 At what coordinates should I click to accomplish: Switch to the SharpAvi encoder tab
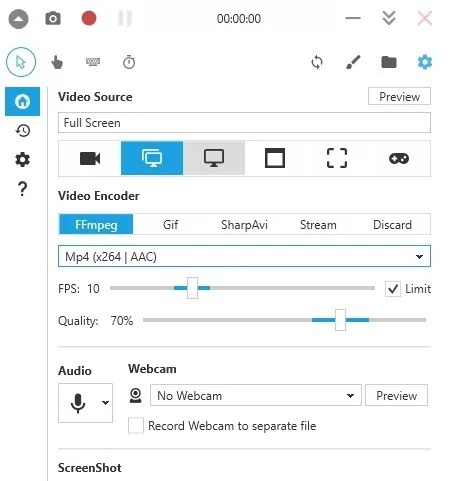(244, 224)
